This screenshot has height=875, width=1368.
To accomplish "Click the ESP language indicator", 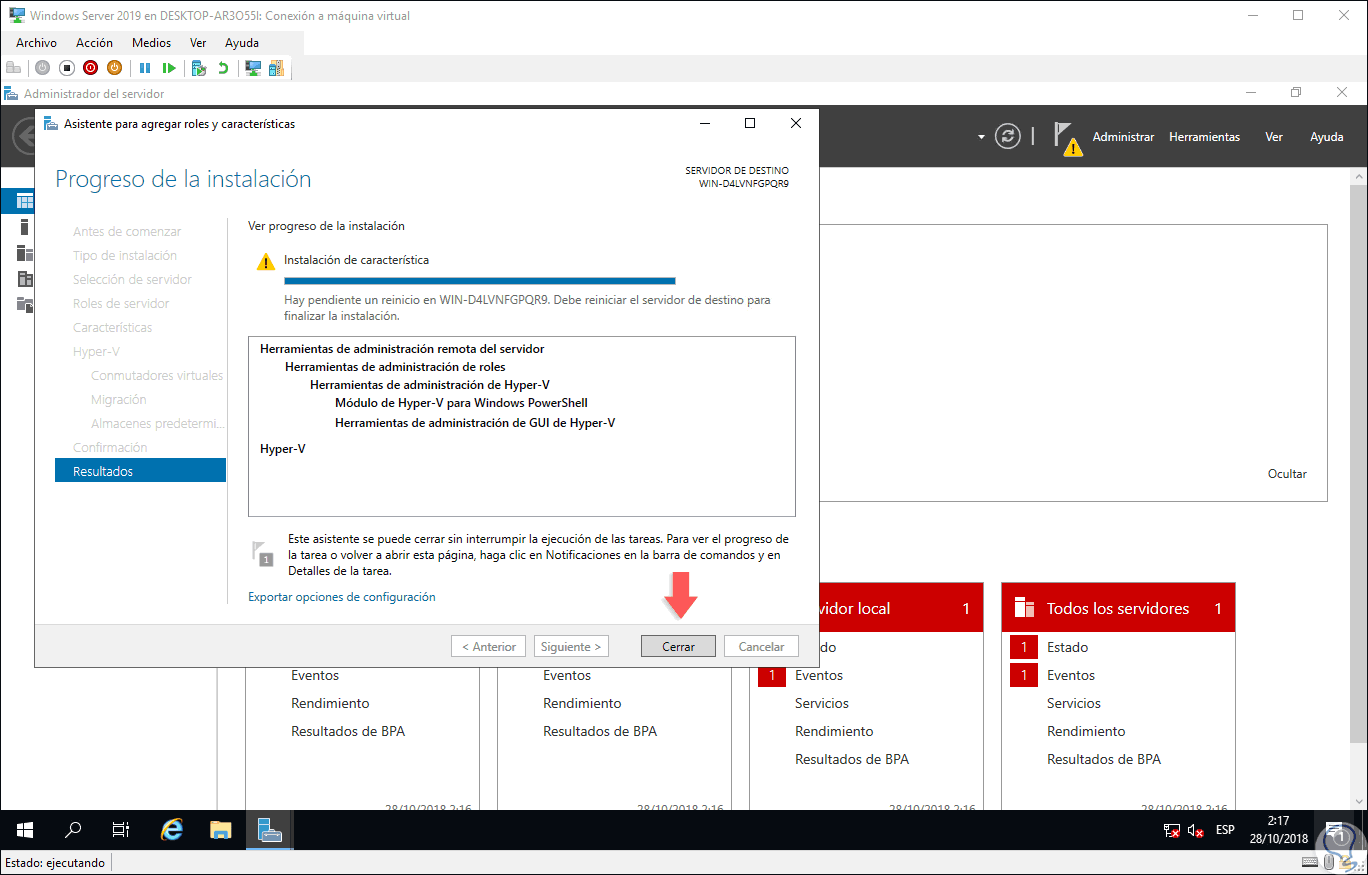I will [1225, 830].
